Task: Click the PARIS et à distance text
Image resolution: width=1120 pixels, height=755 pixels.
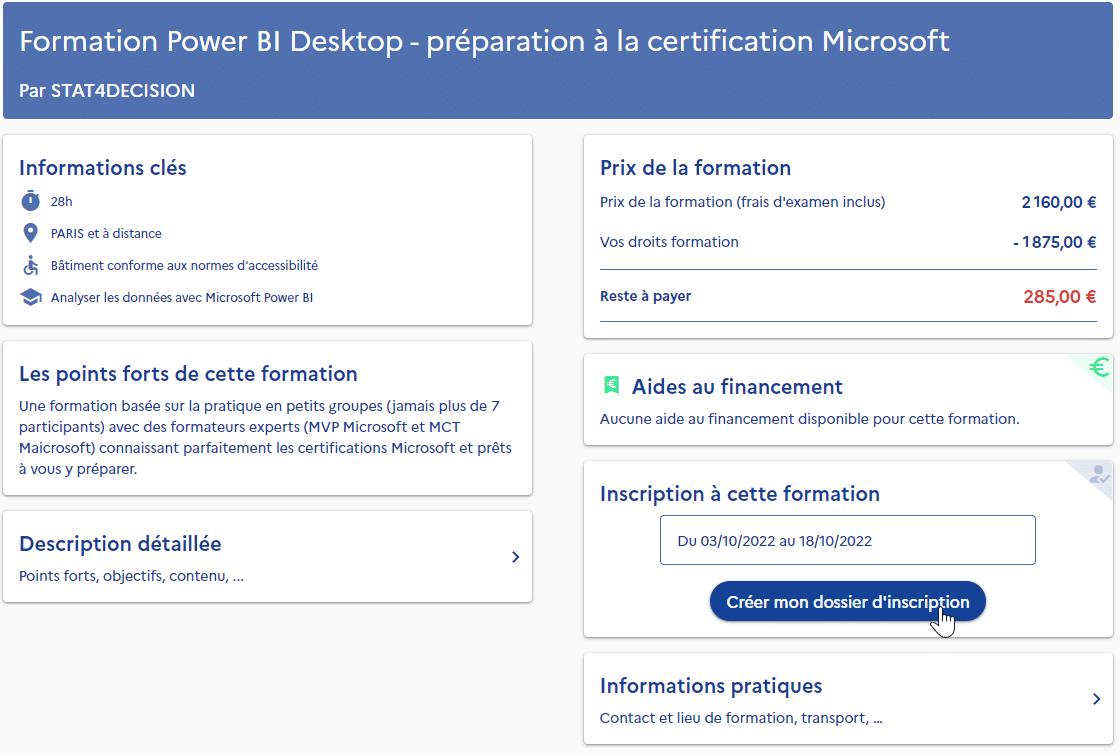Action: (x=106, y=234)
